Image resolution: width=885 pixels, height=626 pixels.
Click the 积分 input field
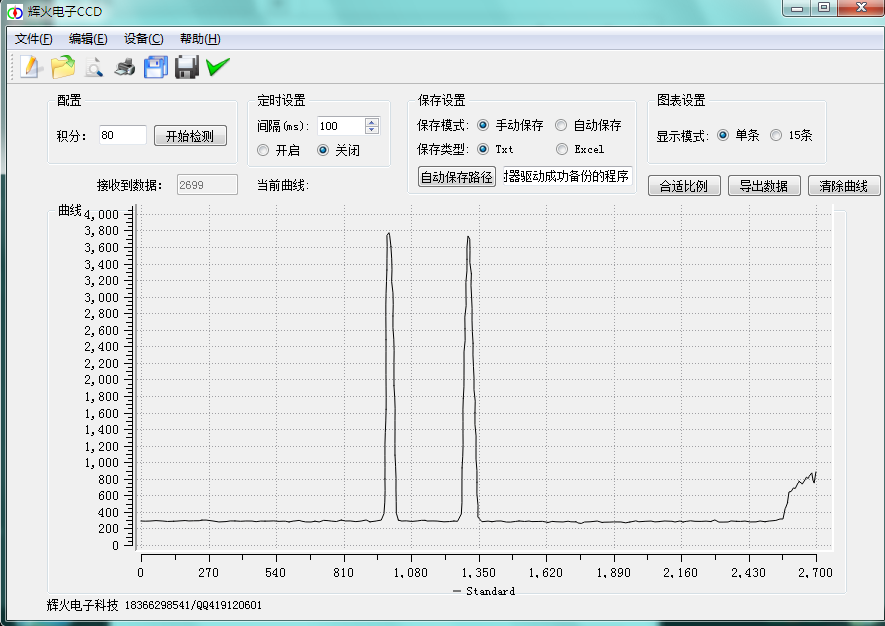coord(122,135)
